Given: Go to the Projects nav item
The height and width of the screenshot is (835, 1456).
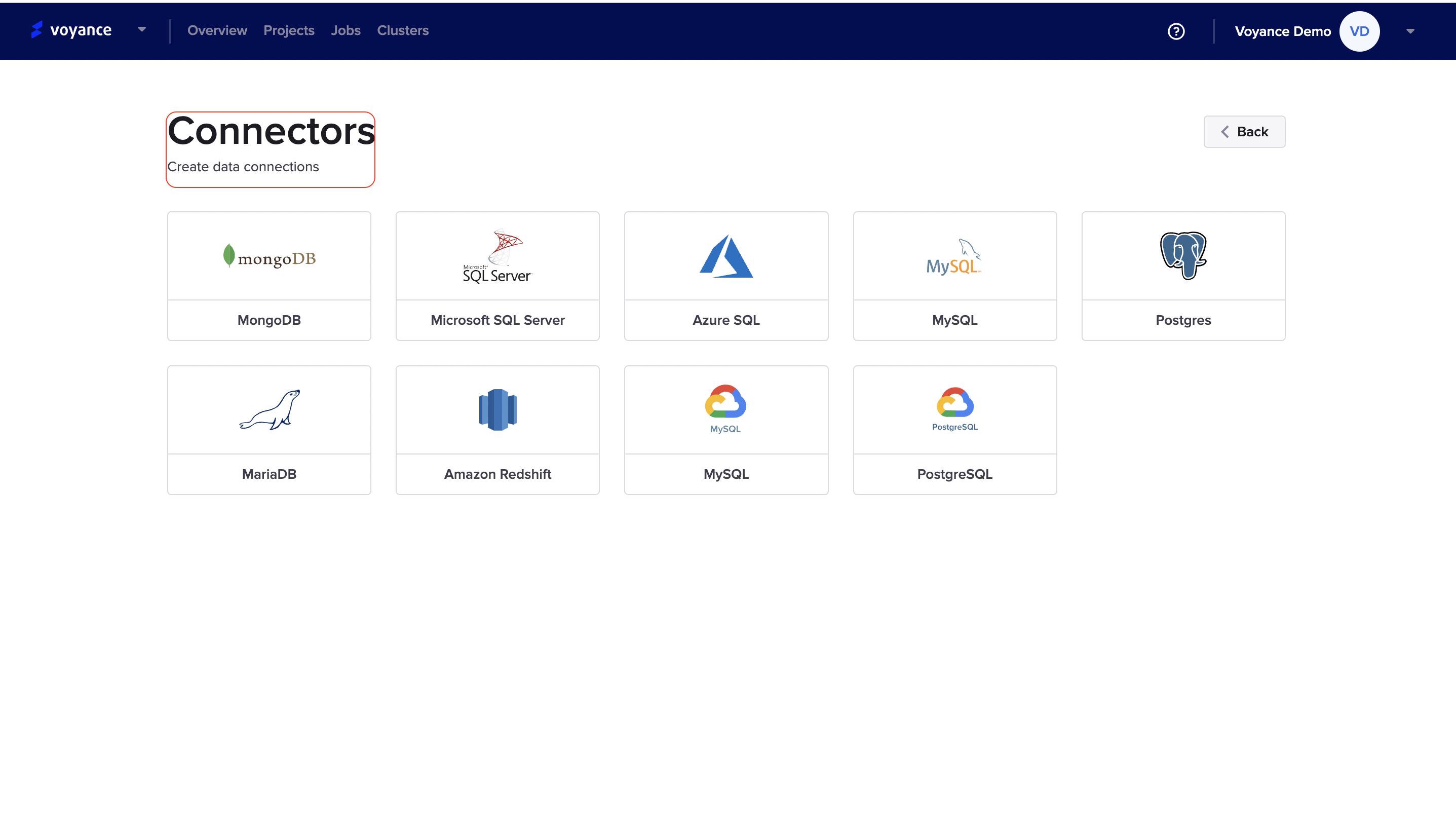Looking at the screenshot, I should [289, 30].
